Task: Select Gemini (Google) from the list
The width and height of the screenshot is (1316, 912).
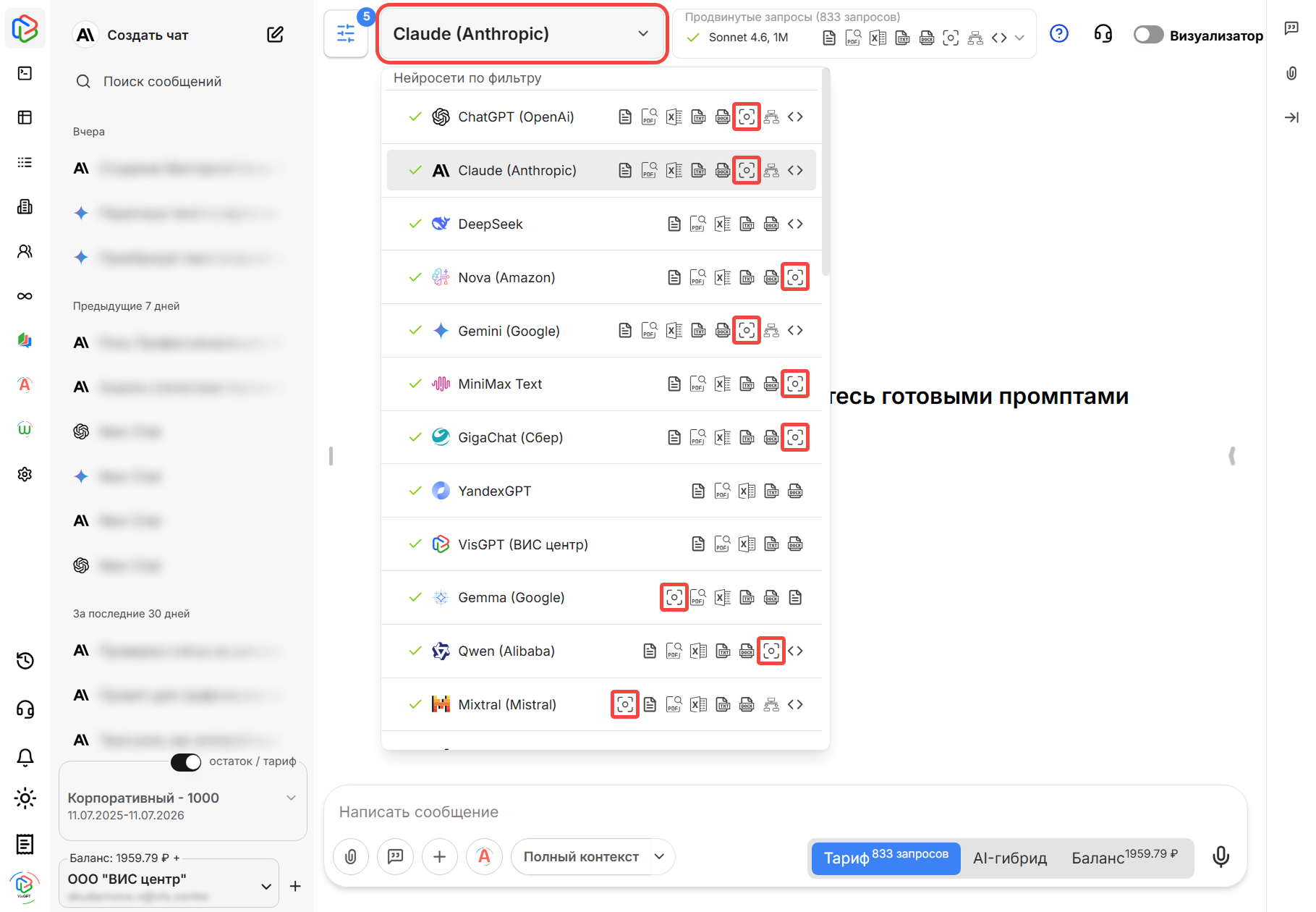Action: point(509,331)
